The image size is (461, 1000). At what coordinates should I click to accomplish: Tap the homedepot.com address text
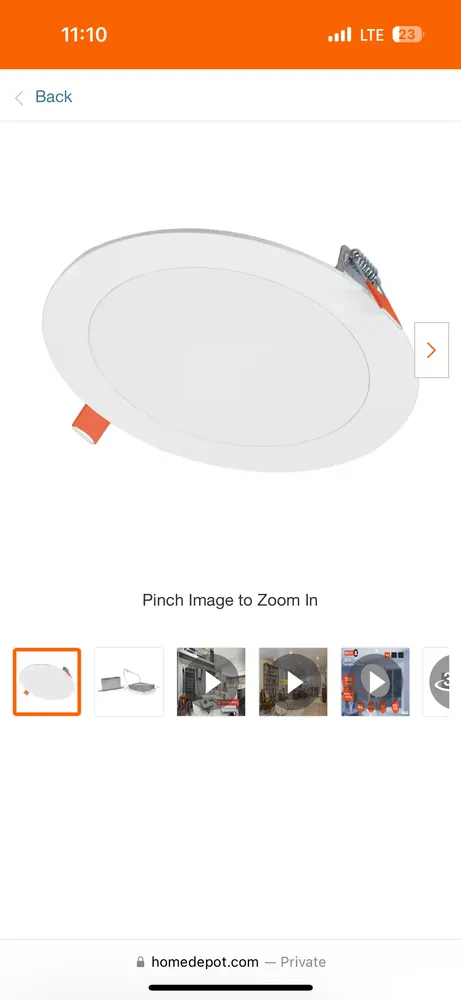[205, 962]
